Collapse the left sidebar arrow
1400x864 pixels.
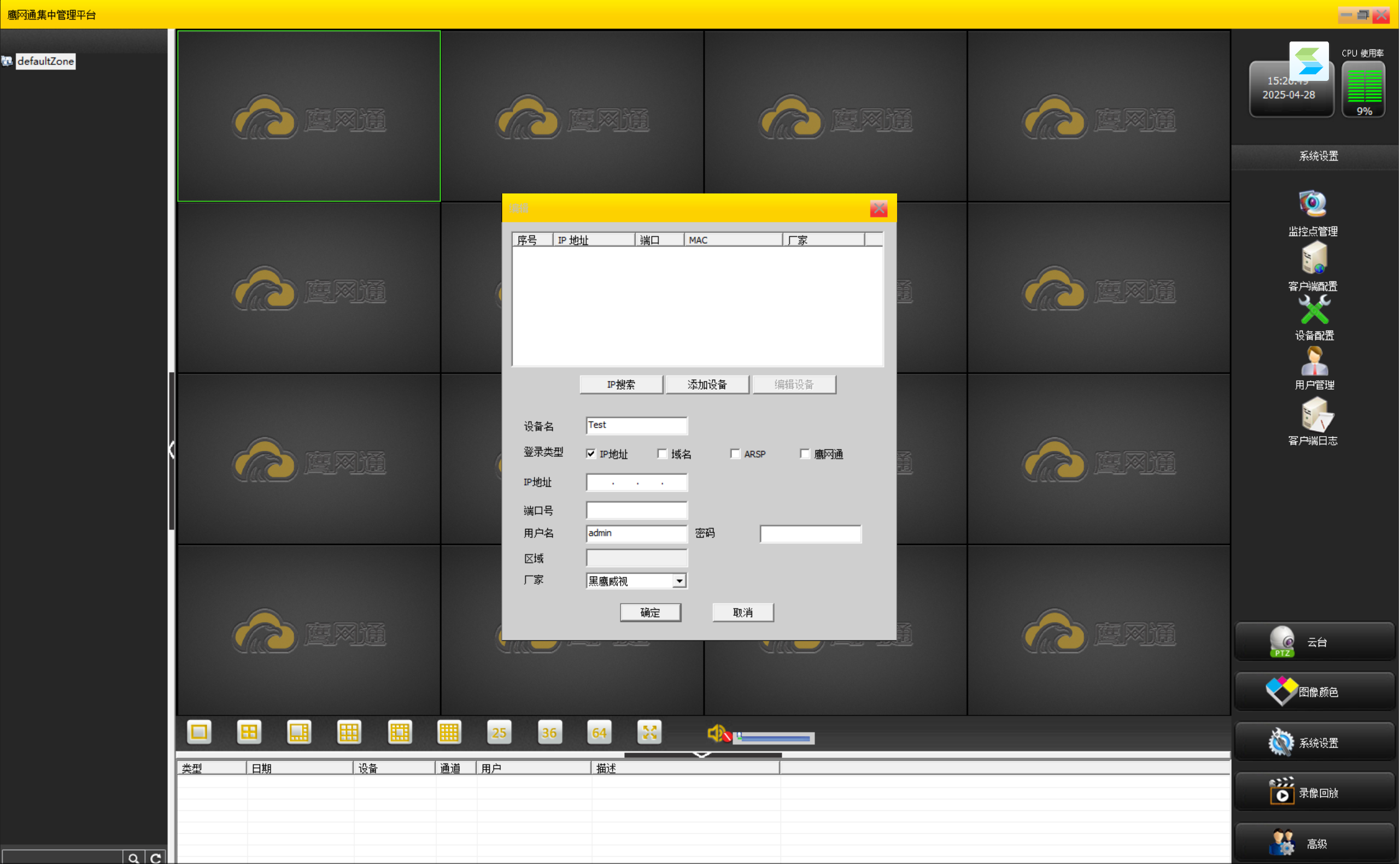[x=172, y=450]
